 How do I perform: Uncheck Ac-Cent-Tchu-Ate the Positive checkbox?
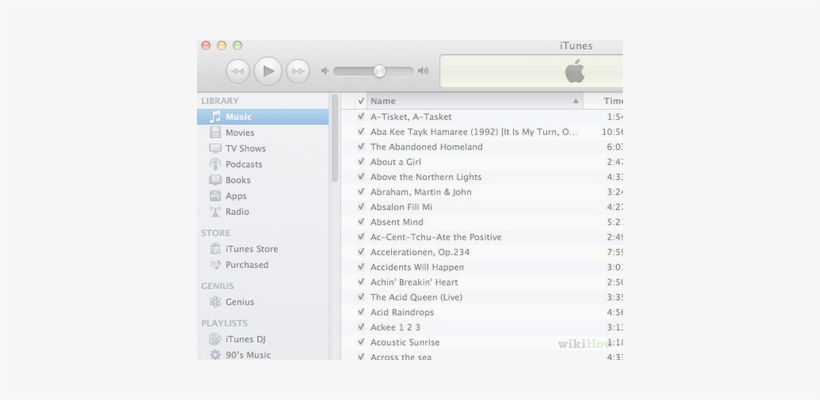pos(361,237)
